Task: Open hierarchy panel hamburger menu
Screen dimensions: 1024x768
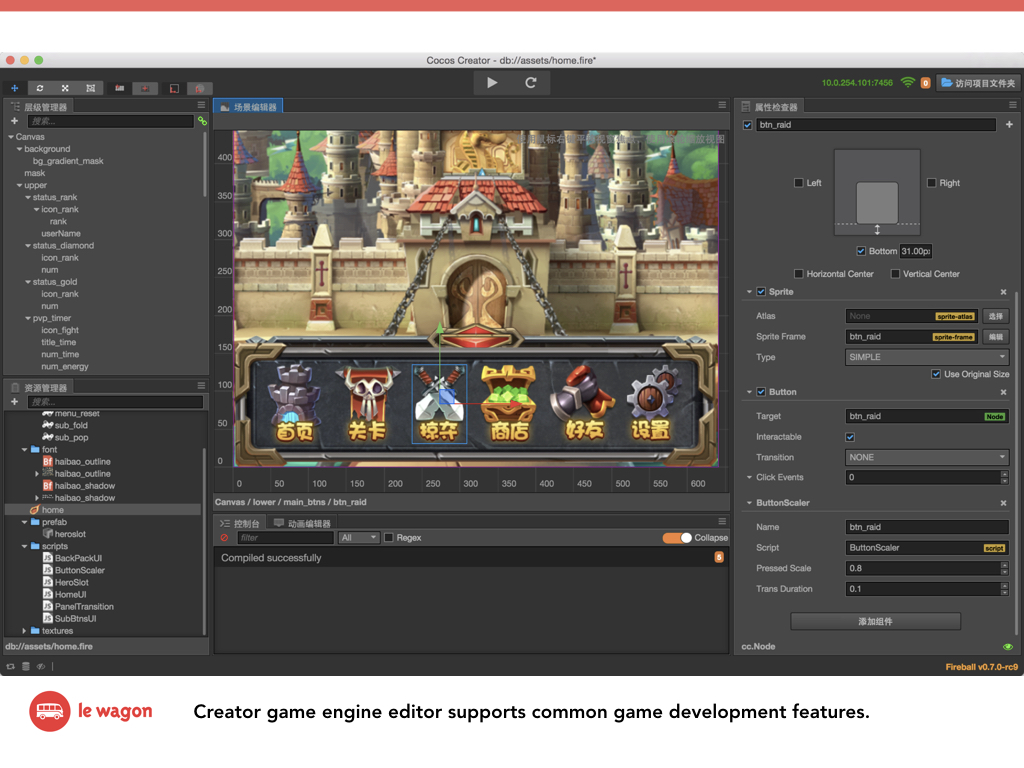Action: [201, 105]
